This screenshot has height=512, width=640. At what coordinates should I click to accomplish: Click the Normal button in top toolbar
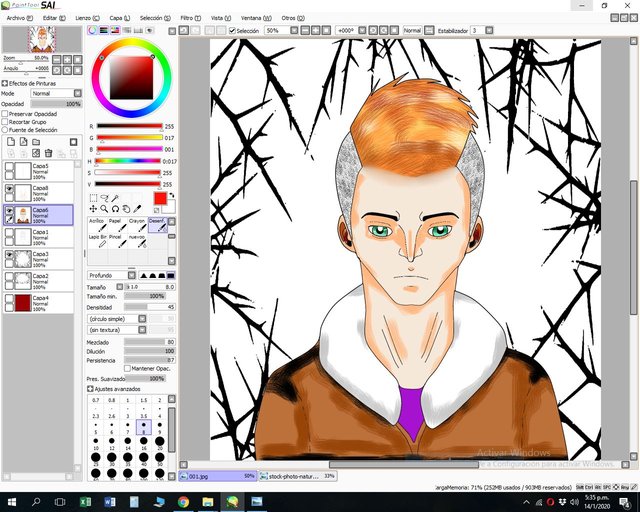412,31
